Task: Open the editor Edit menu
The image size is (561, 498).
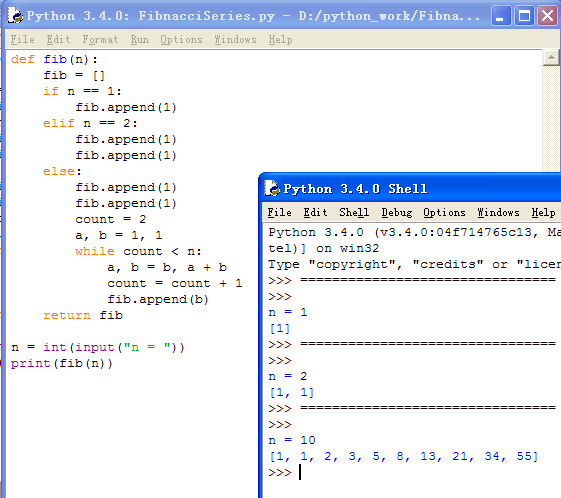Action: tap(58, 39)
